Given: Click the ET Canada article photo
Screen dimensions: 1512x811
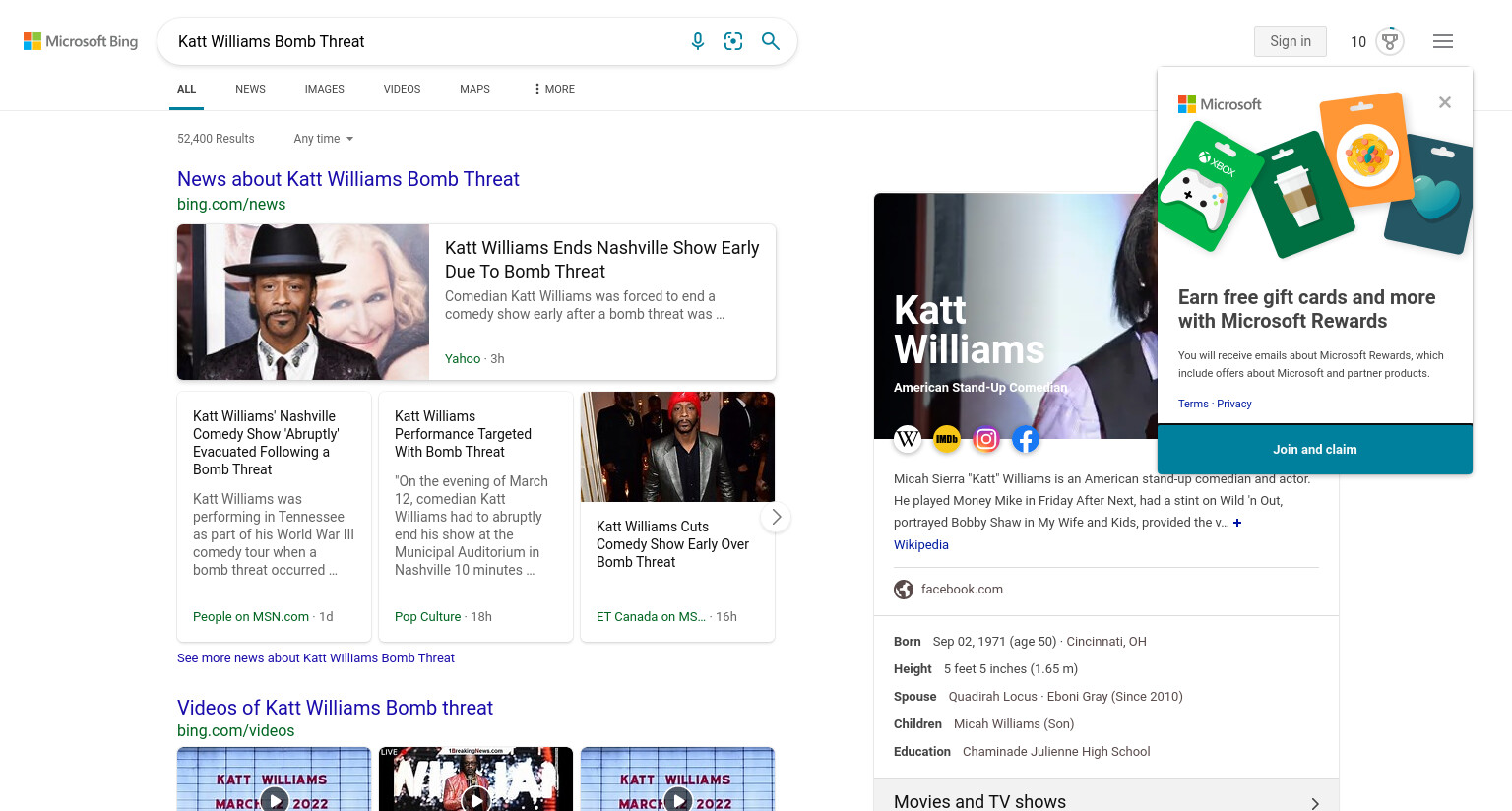Looking at the screenshot, I should 677,447.
